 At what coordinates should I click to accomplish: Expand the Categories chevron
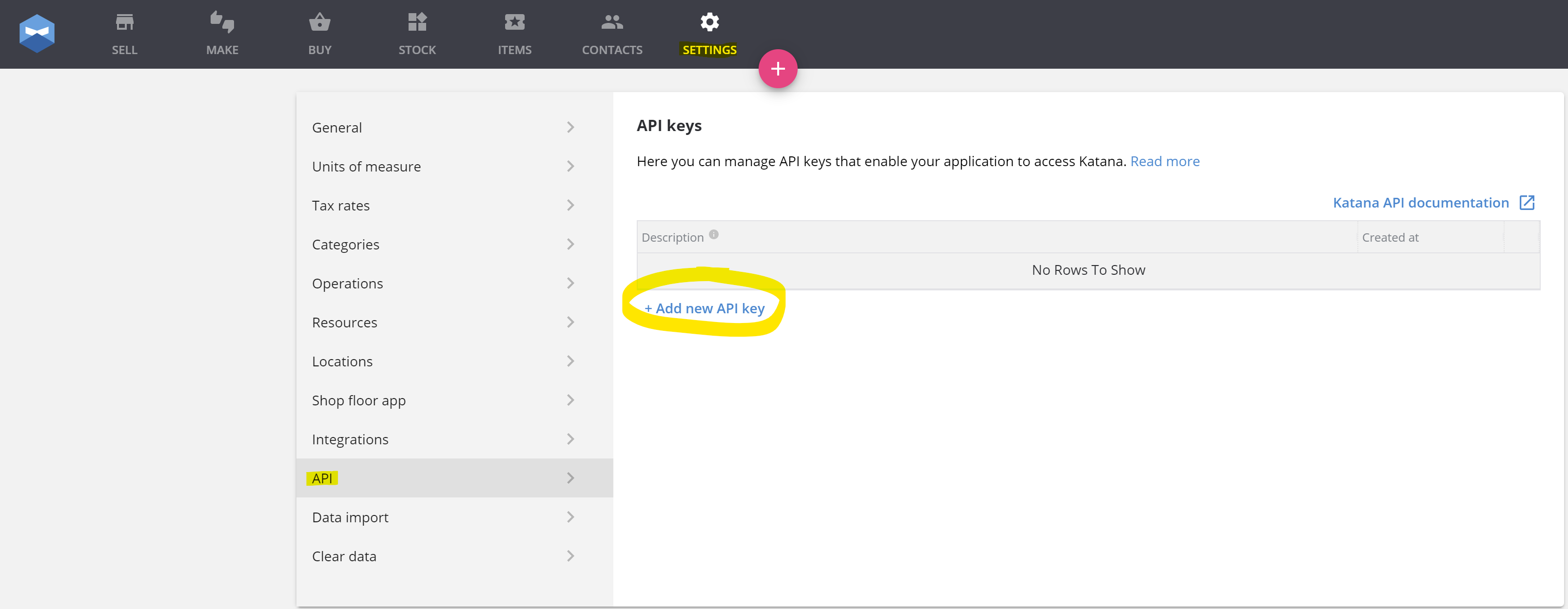(x=570, y=244)
